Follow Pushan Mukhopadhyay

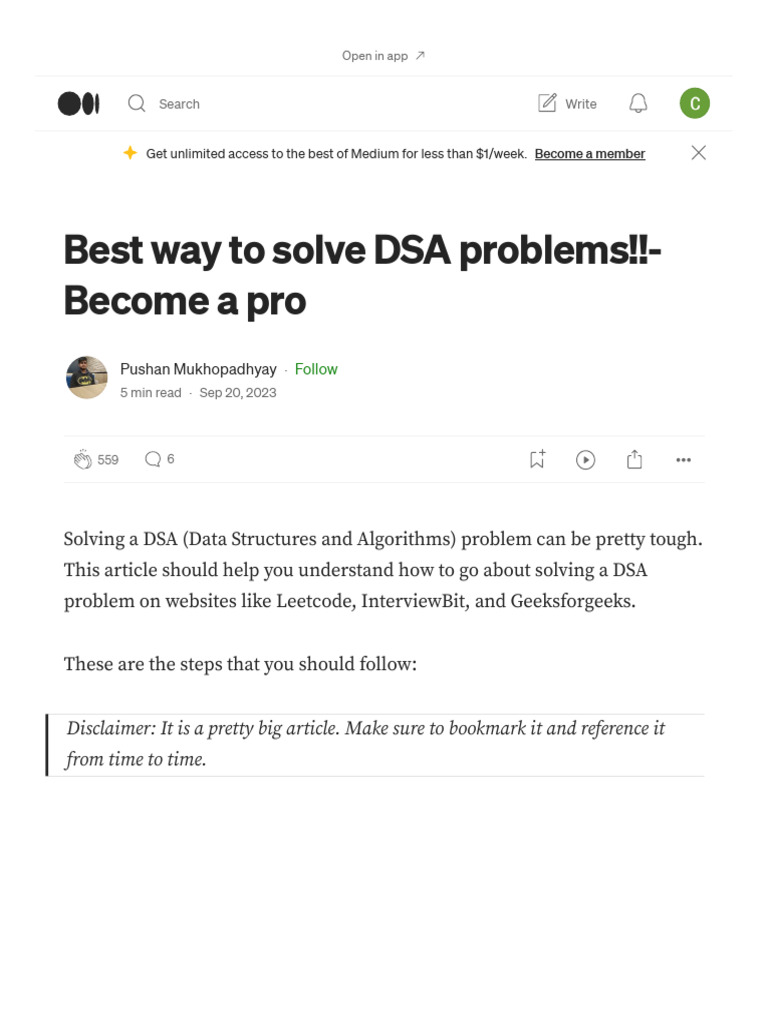pyautogui.click(x=316, y=369)
